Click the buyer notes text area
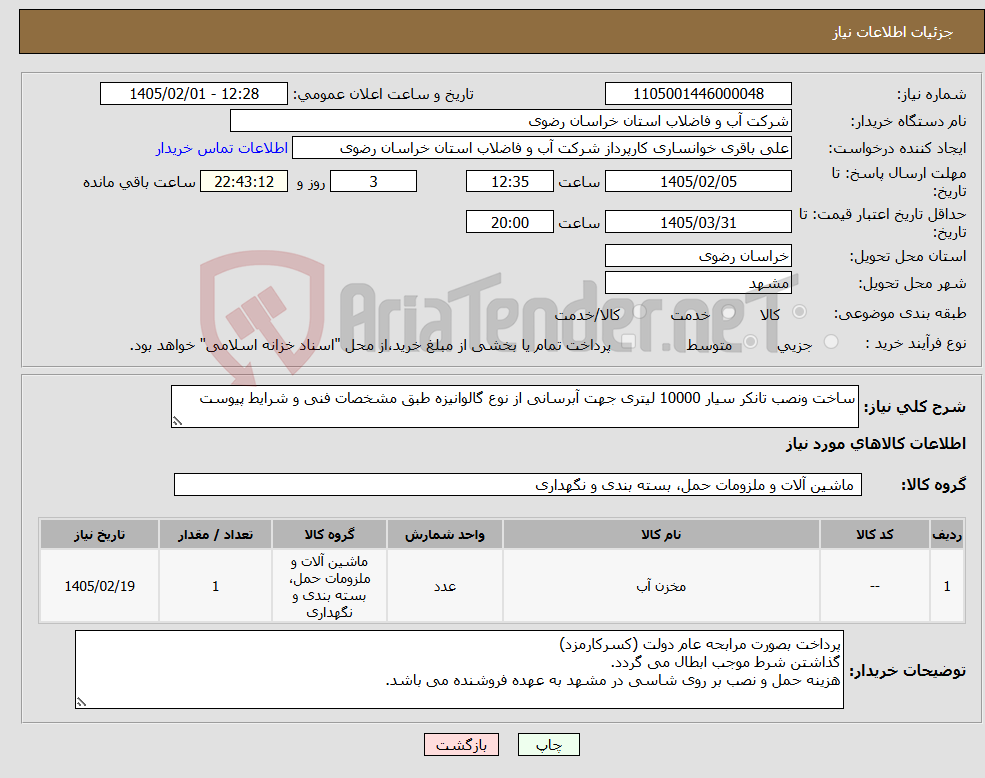 459,670
